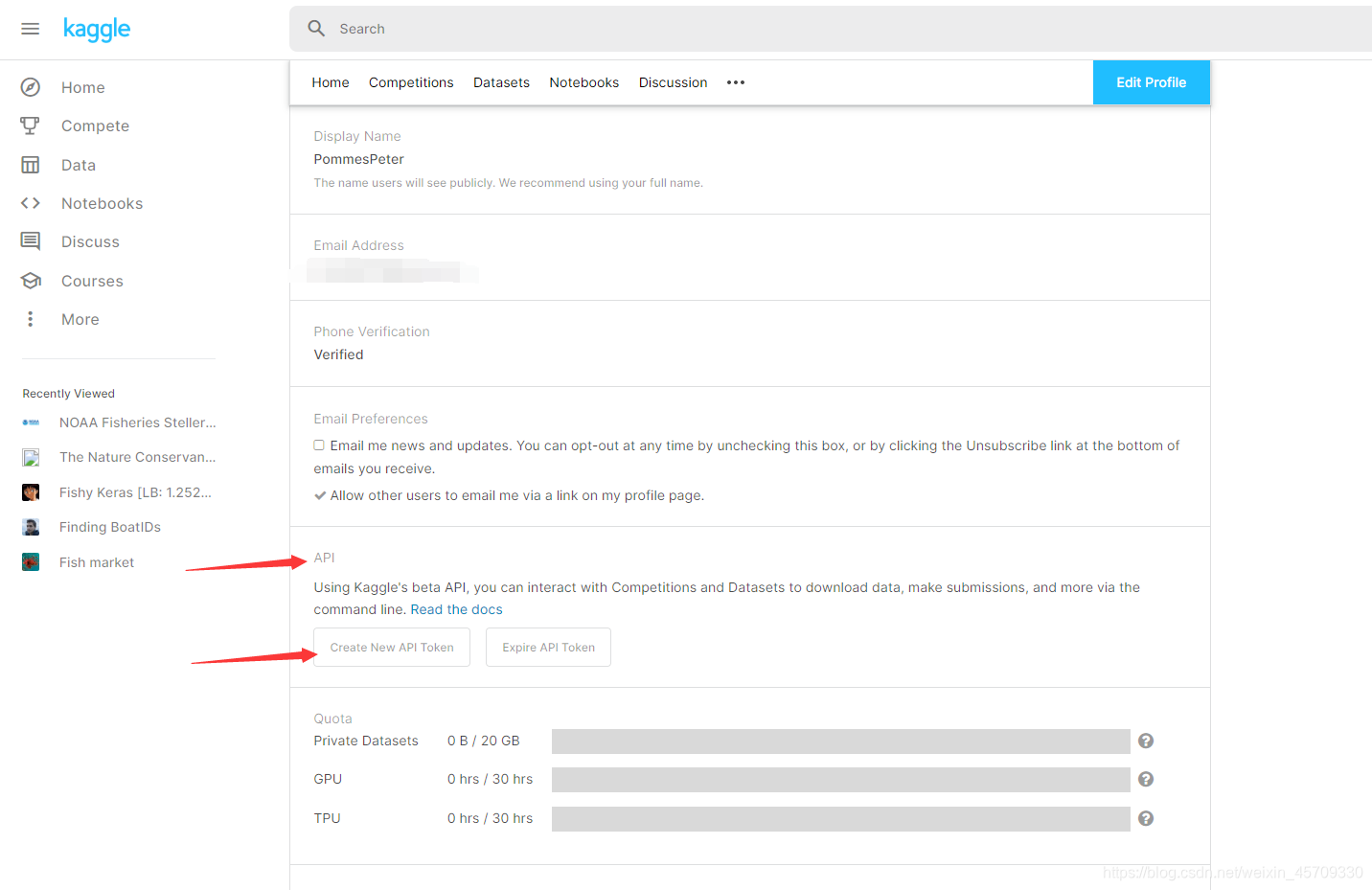
Task: Open NOAA Fisheries Steller recent item
Action: (x=138, y=422)
